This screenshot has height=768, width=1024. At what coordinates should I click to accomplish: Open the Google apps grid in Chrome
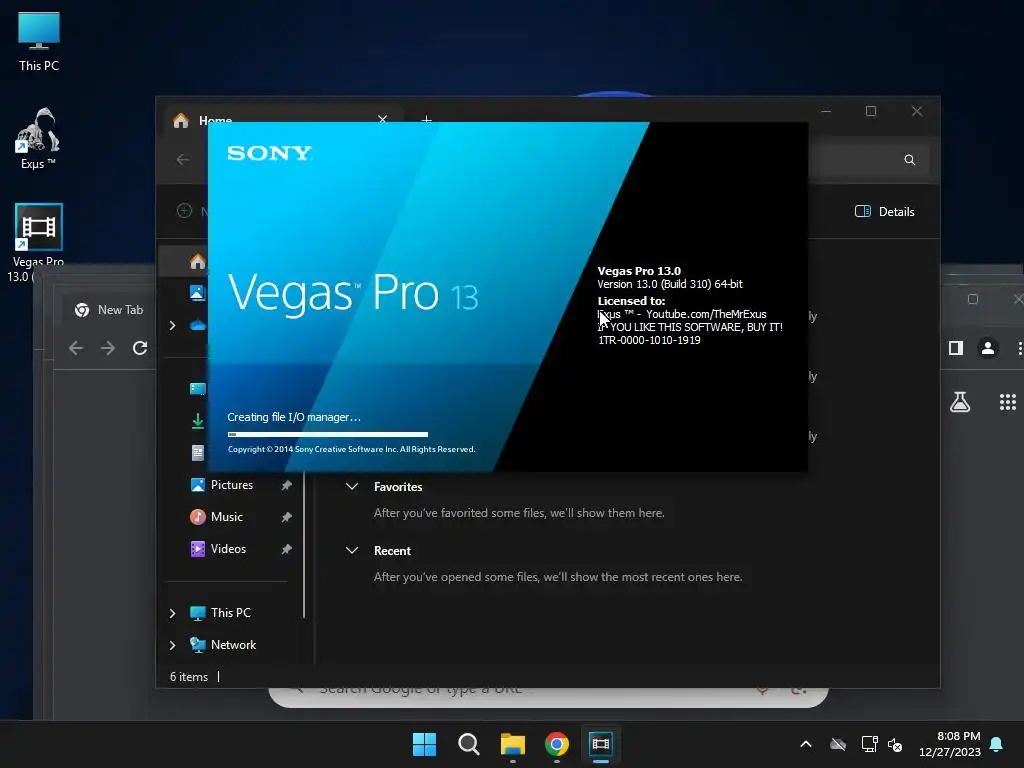(1008, 402)
